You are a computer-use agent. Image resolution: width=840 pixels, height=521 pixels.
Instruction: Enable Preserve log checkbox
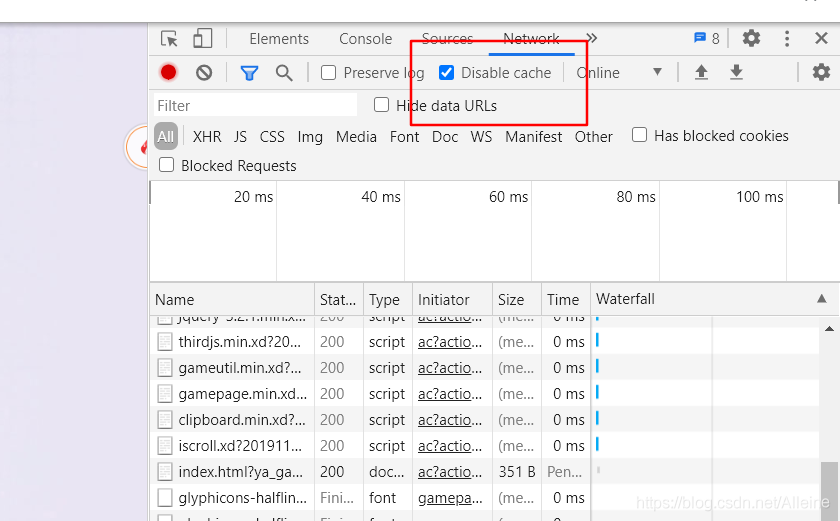328,72
